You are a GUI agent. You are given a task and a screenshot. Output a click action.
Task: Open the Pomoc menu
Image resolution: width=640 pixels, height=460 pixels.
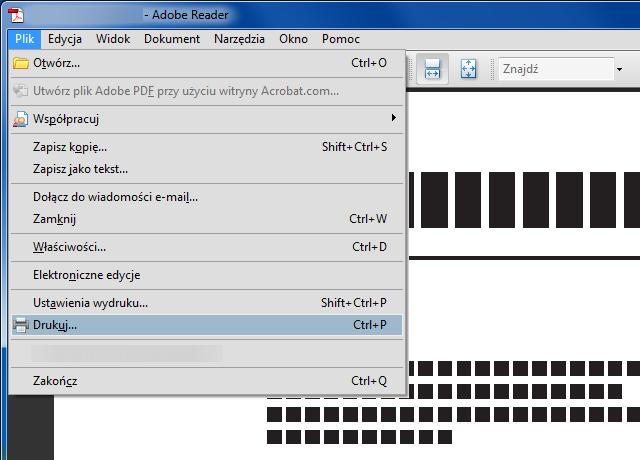click(340, 39)
